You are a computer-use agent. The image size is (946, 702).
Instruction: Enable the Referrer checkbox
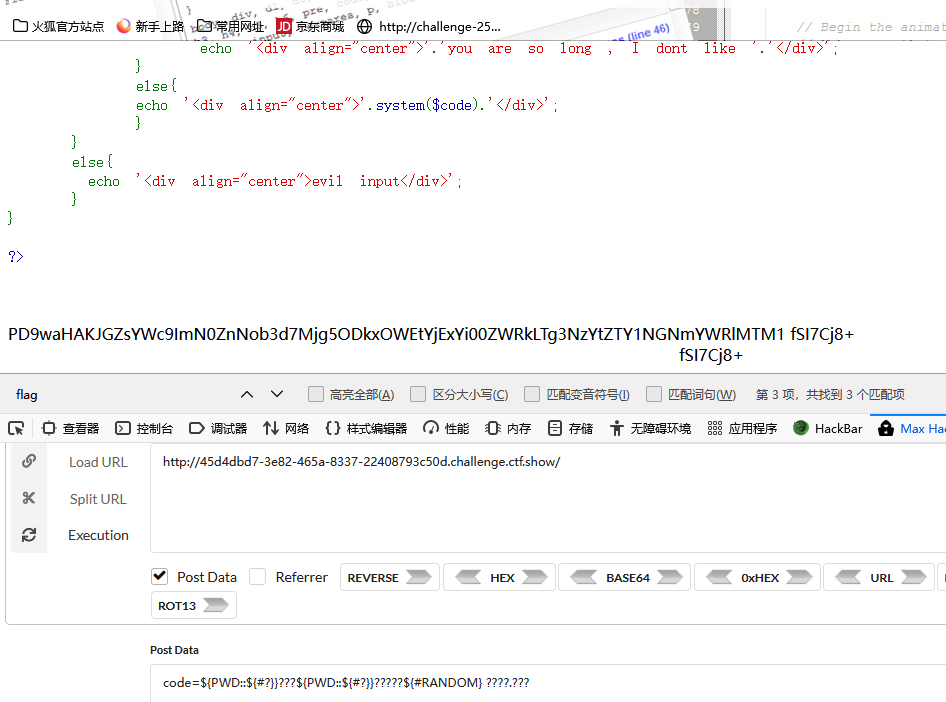coord(258,577)
